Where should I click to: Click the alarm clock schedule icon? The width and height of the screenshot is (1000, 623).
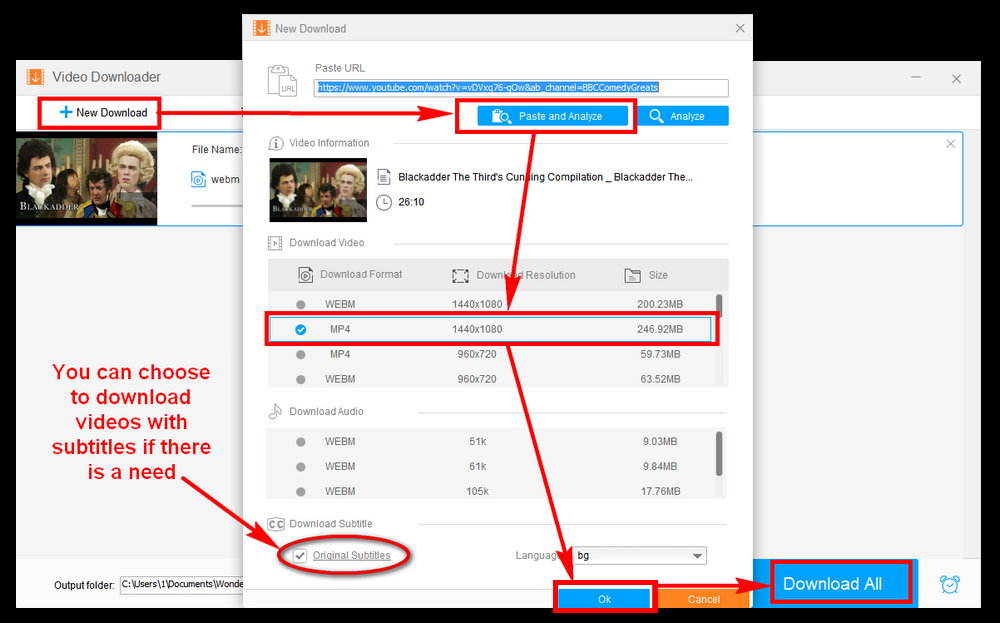(951, 584)
